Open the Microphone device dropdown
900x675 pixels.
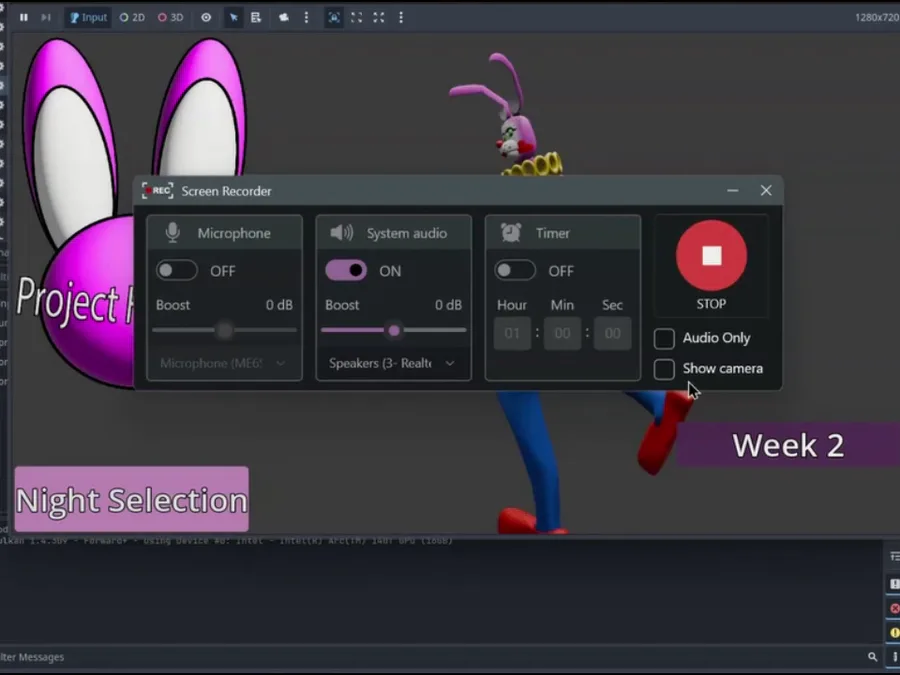tap(224, 363)
